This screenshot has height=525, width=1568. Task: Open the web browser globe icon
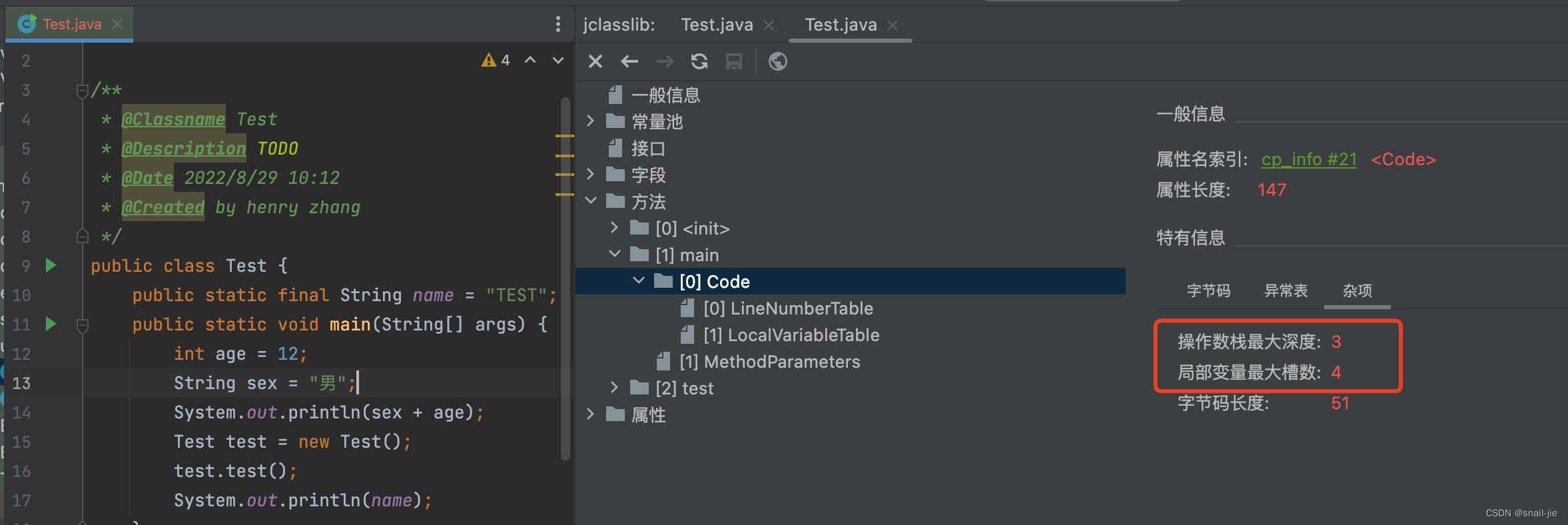click(x=778, y=61)
